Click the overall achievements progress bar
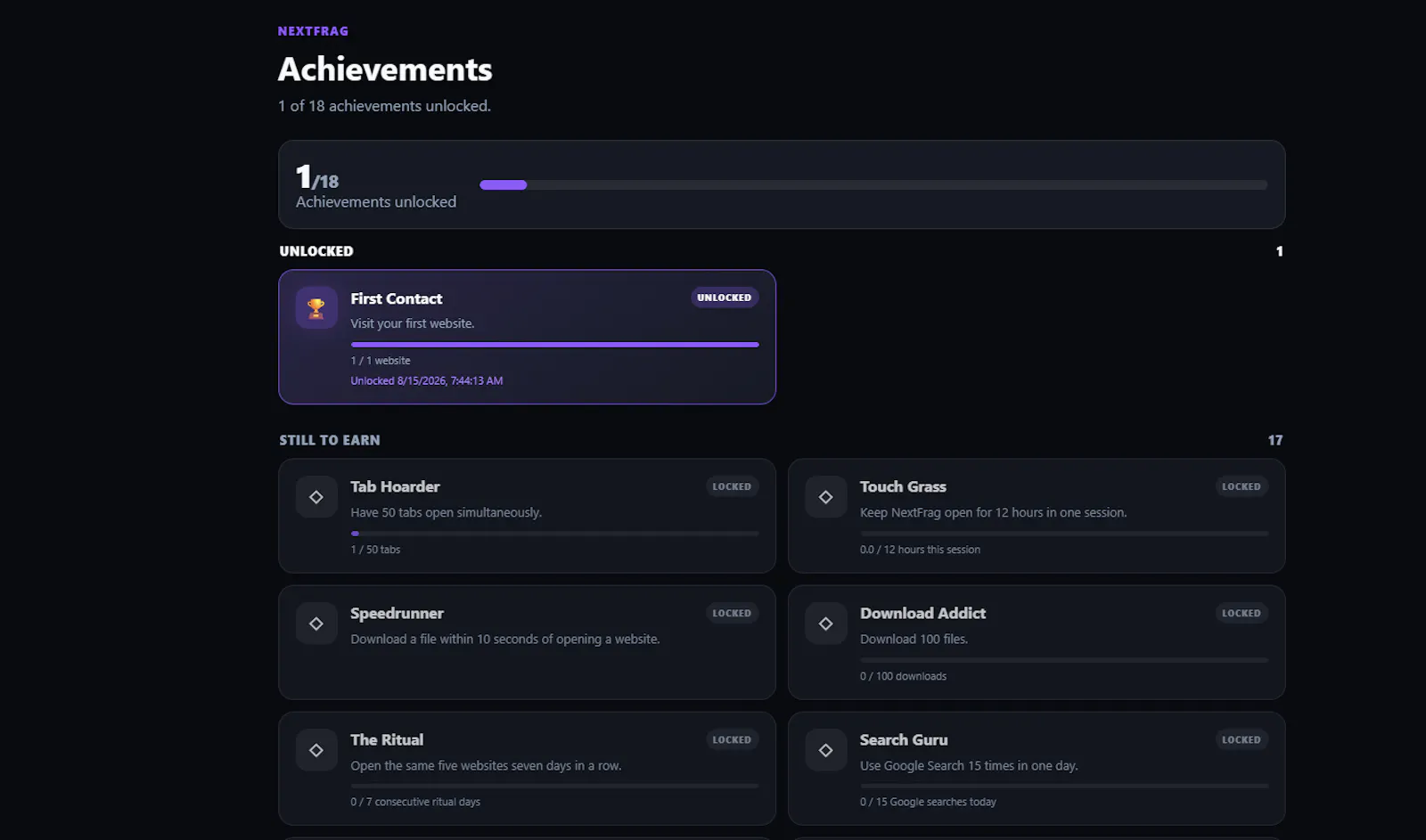This screenshot has height=840, width=1426. coord(873,185)
